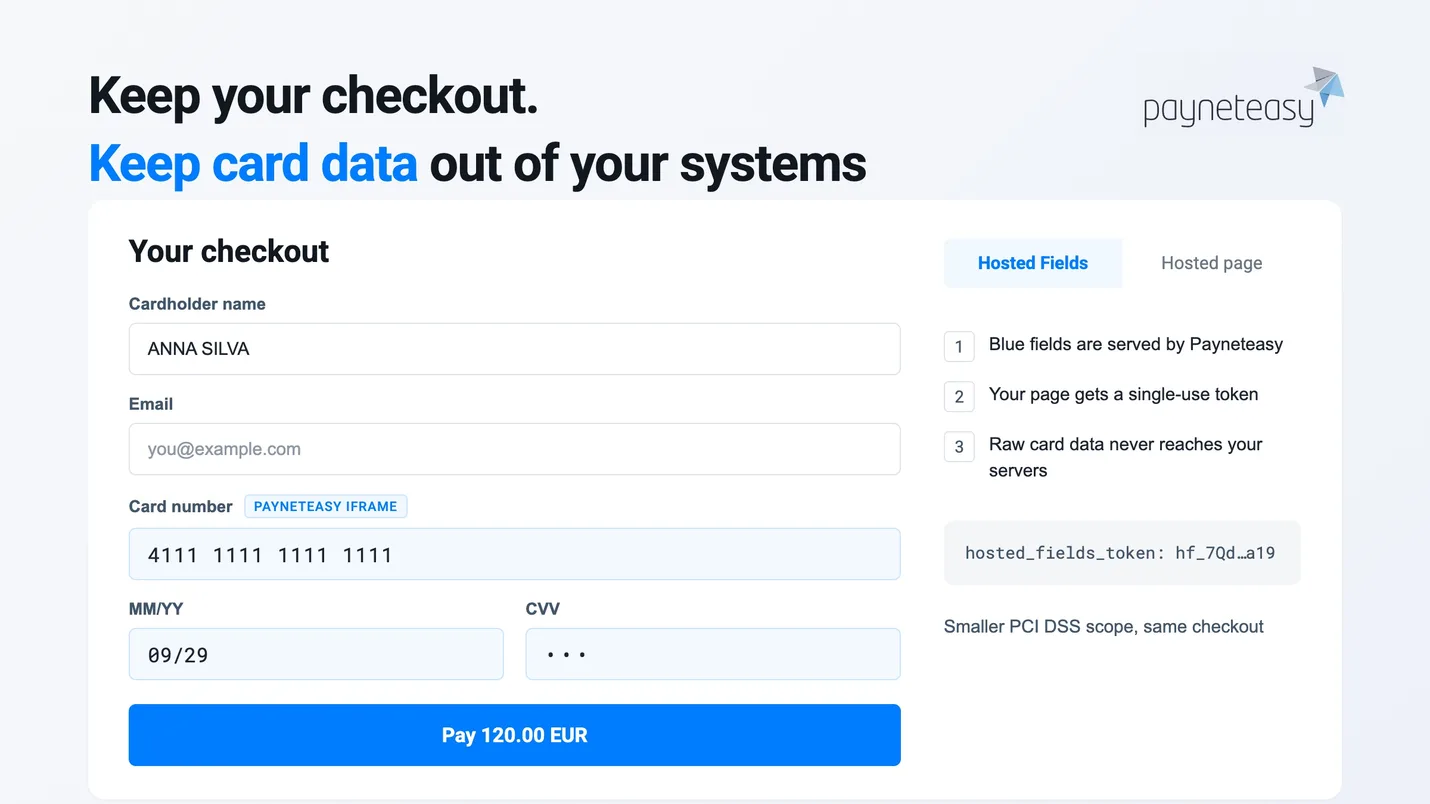The width and height of the screenshot is (1430, 804).
Task: Click the Payneteasy paper plane logo icon
Action: click(x=1324, y=87)
